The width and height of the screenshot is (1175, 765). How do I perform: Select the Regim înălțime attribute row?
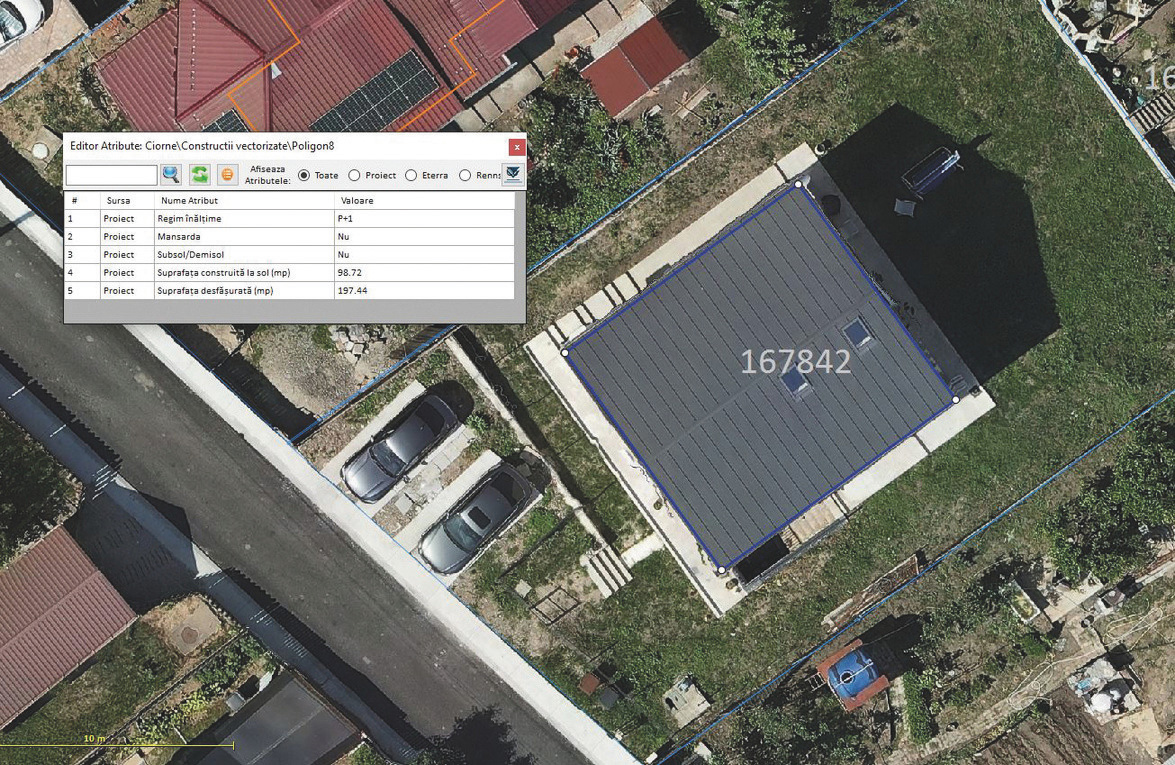pyautogui.click(x=189, y=218)
